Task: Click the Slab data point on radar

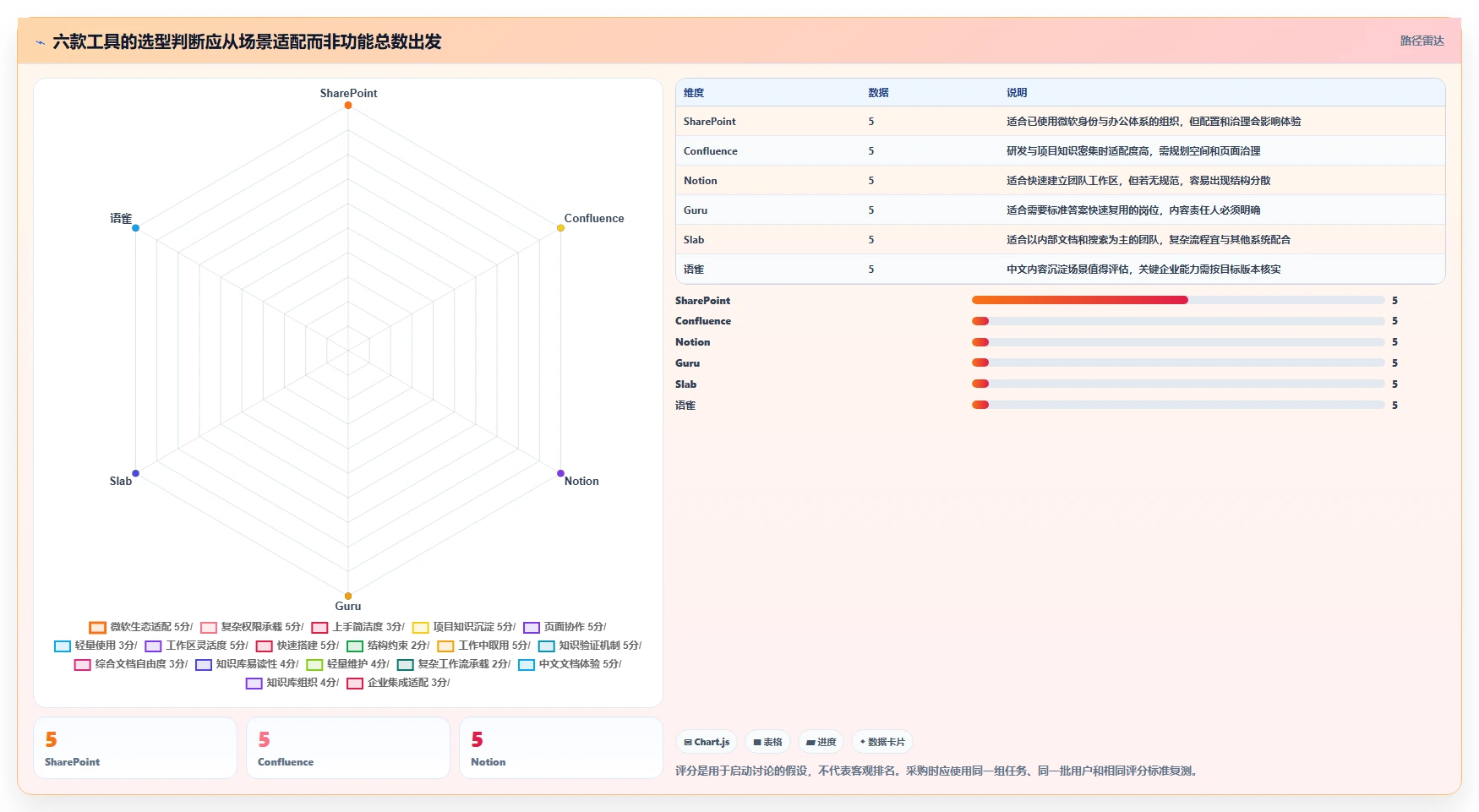Action: 135,473
